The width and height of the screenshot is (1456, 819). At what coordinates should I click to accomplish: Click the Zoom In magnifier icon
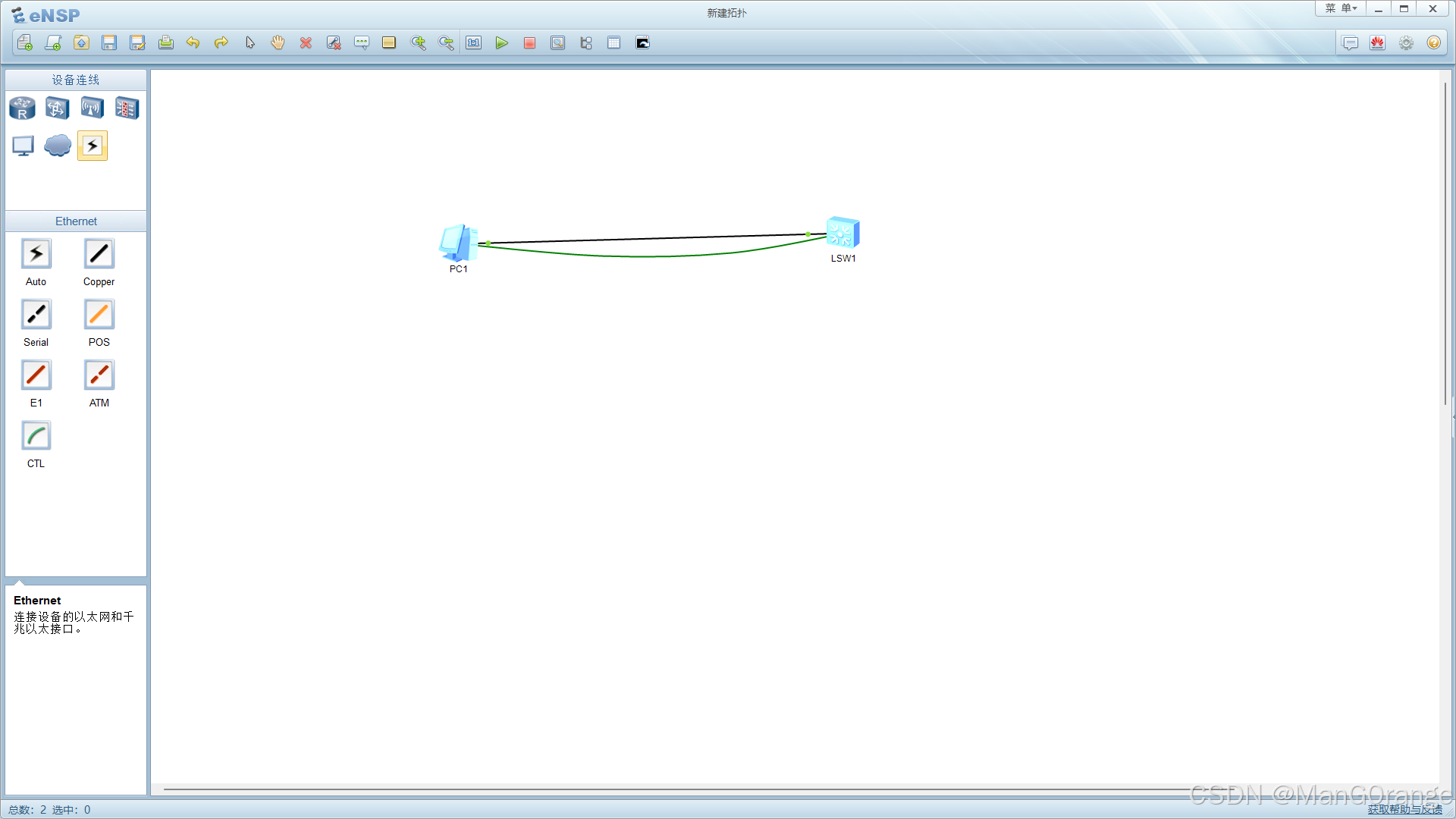(418, 43)
